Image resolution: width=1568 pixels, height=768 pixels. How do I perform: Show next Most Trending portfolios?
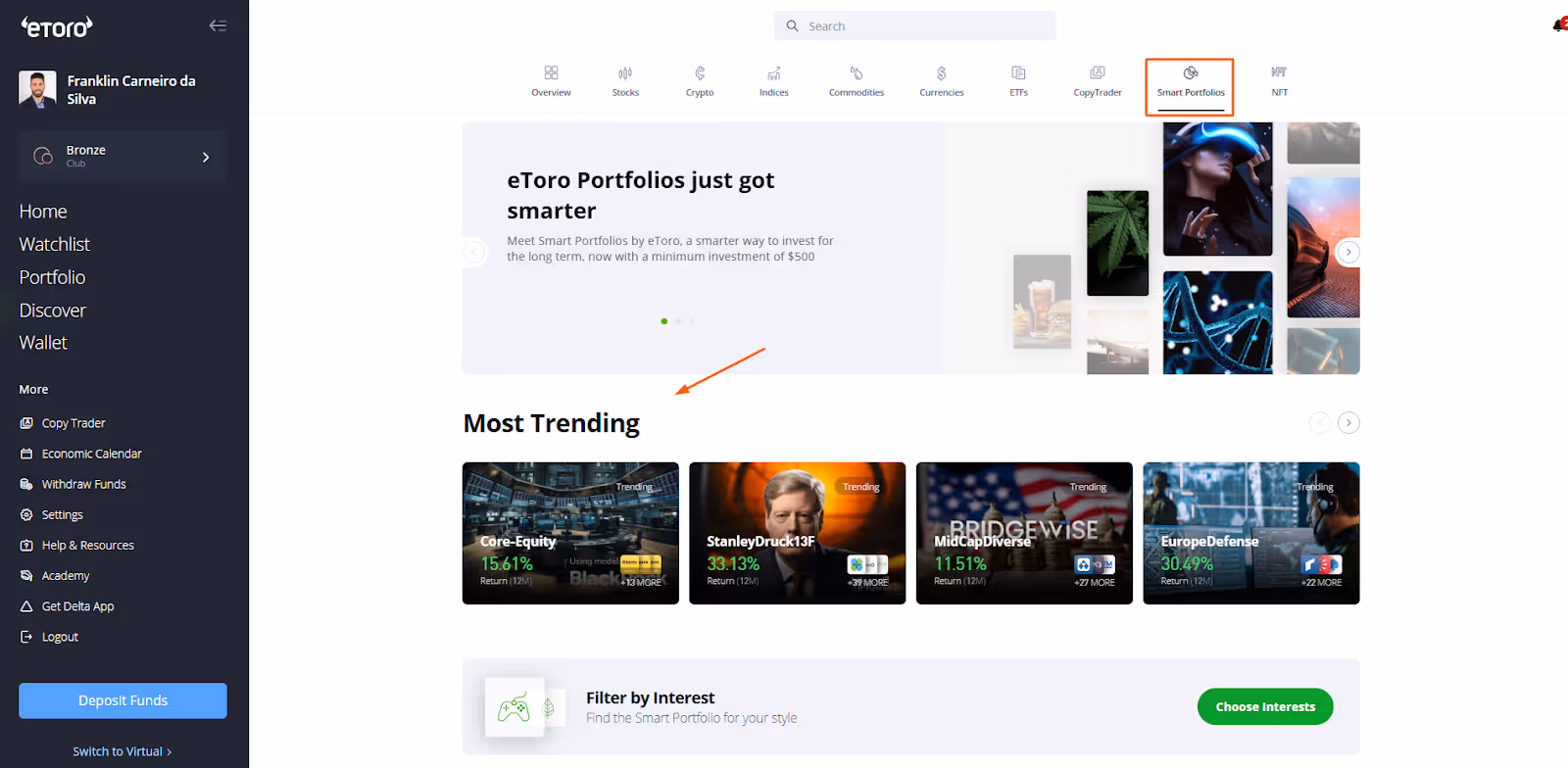pyautogui.click(x=1348, y=422)
